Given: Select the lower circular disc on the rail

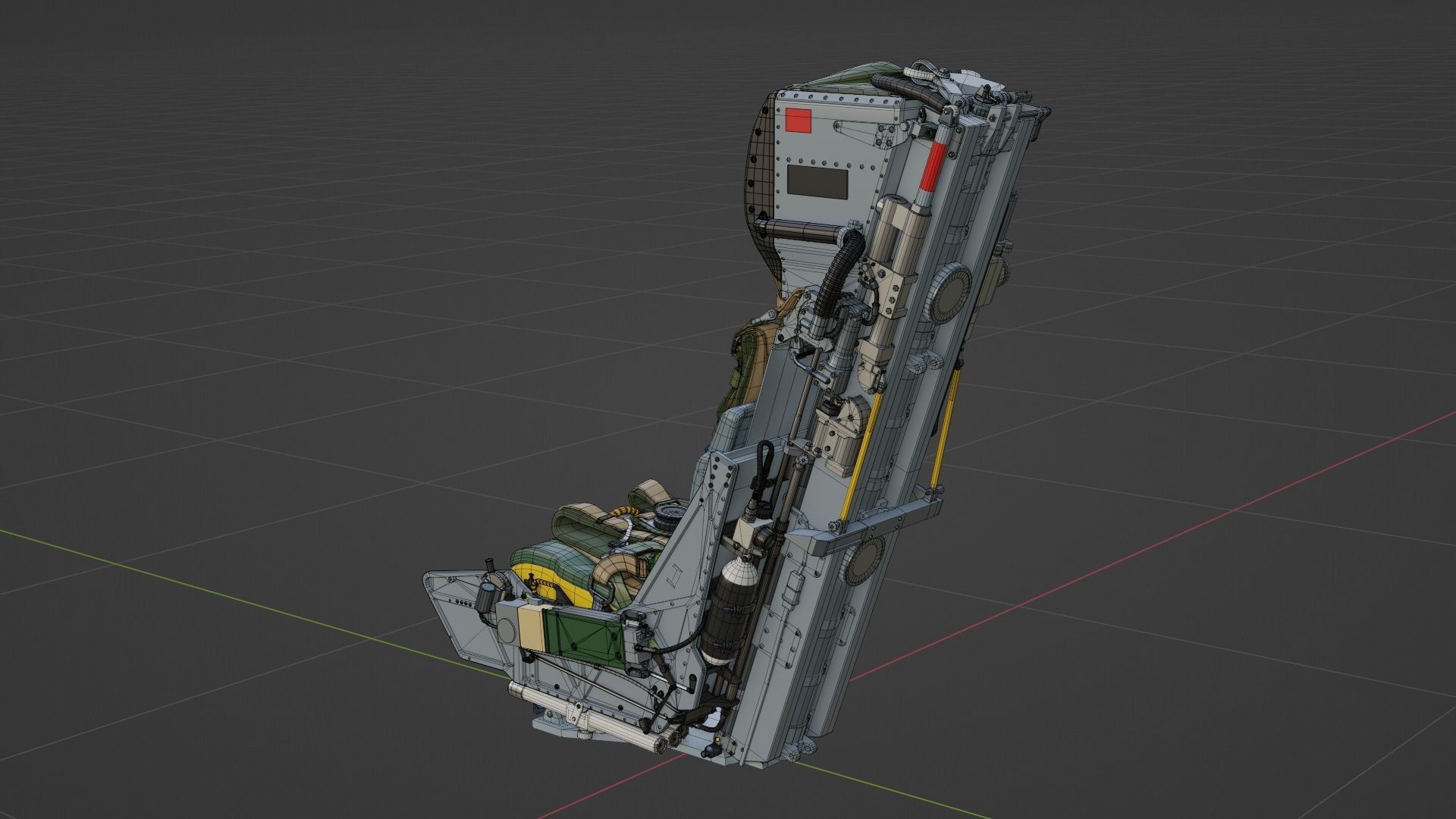Looking at the screenshot, I should click(864, 560).
